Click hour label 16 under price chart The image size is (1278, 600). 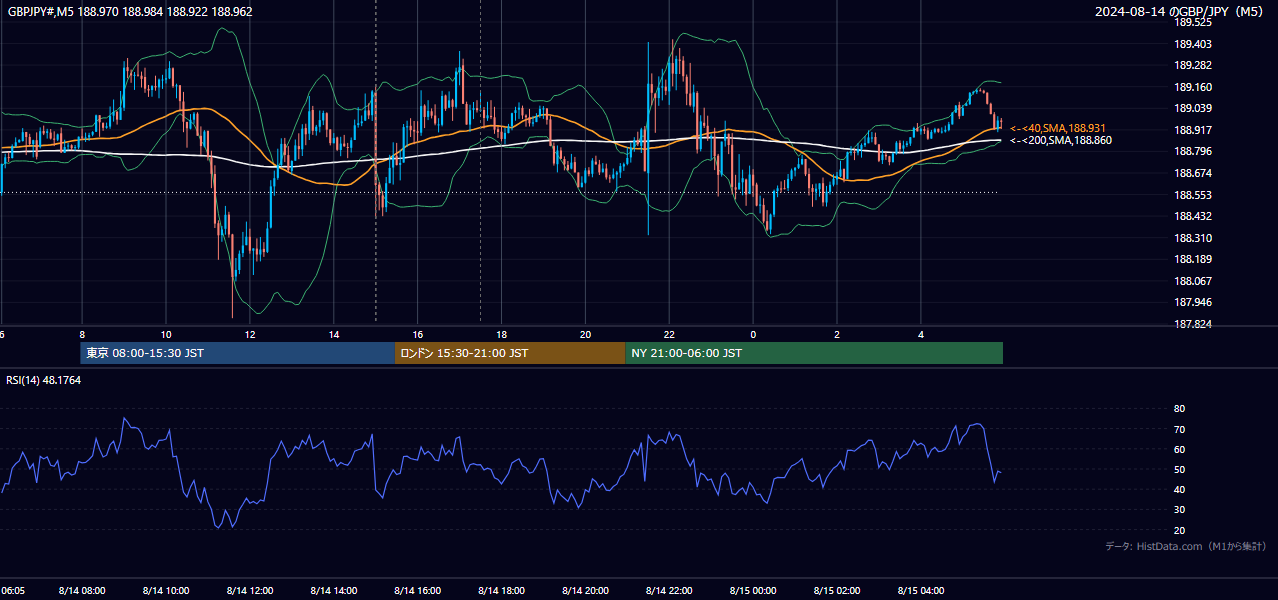418,334
